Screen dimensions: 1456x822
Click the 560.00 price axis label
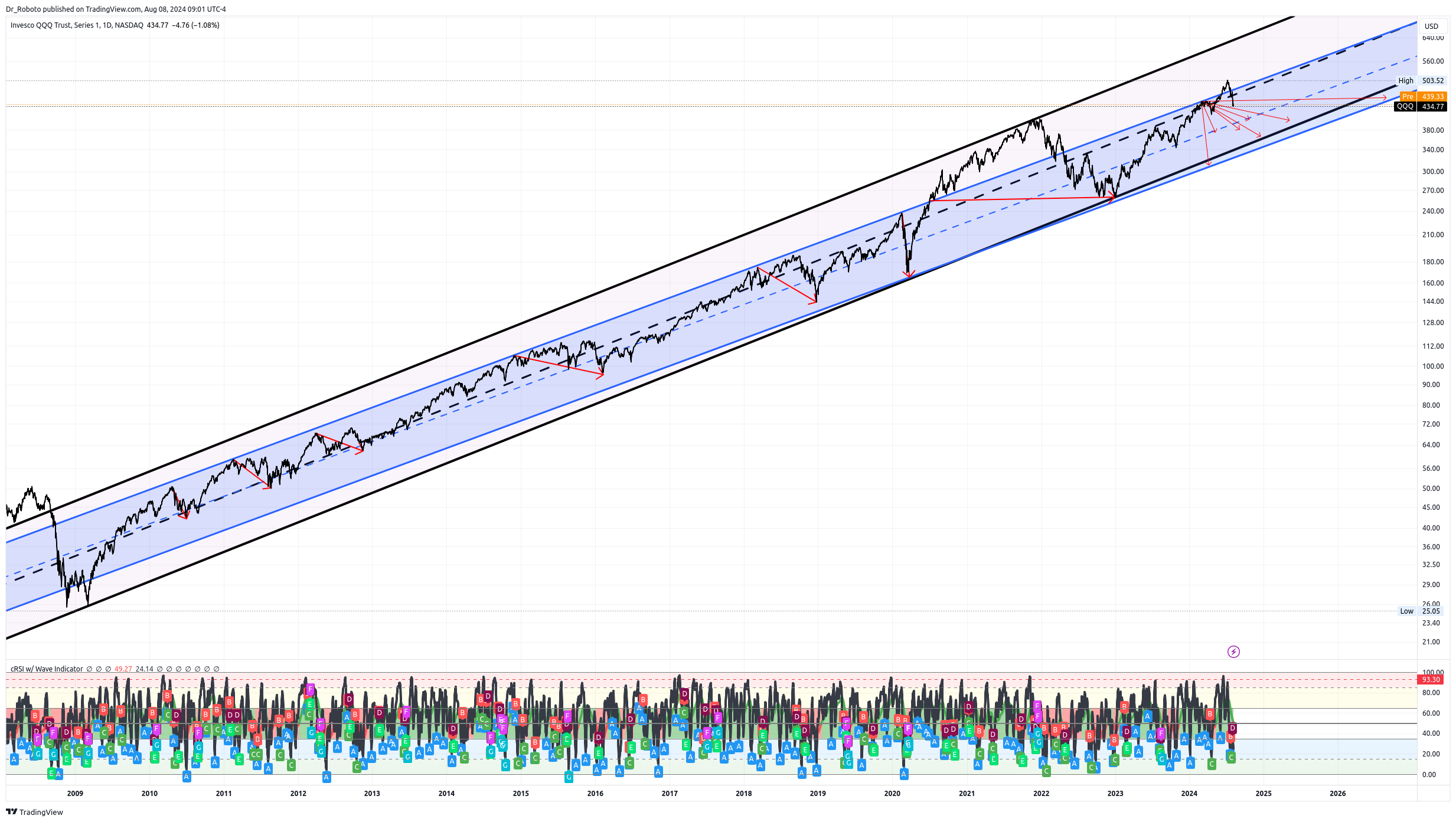point(1433,61)
